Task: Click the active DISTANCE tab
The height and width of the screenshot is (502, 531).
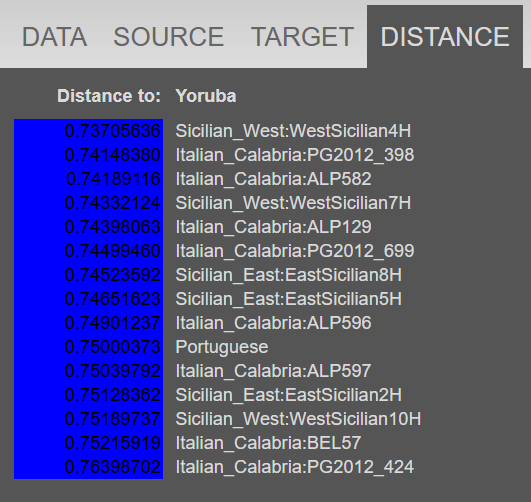Action: [445, 37]
